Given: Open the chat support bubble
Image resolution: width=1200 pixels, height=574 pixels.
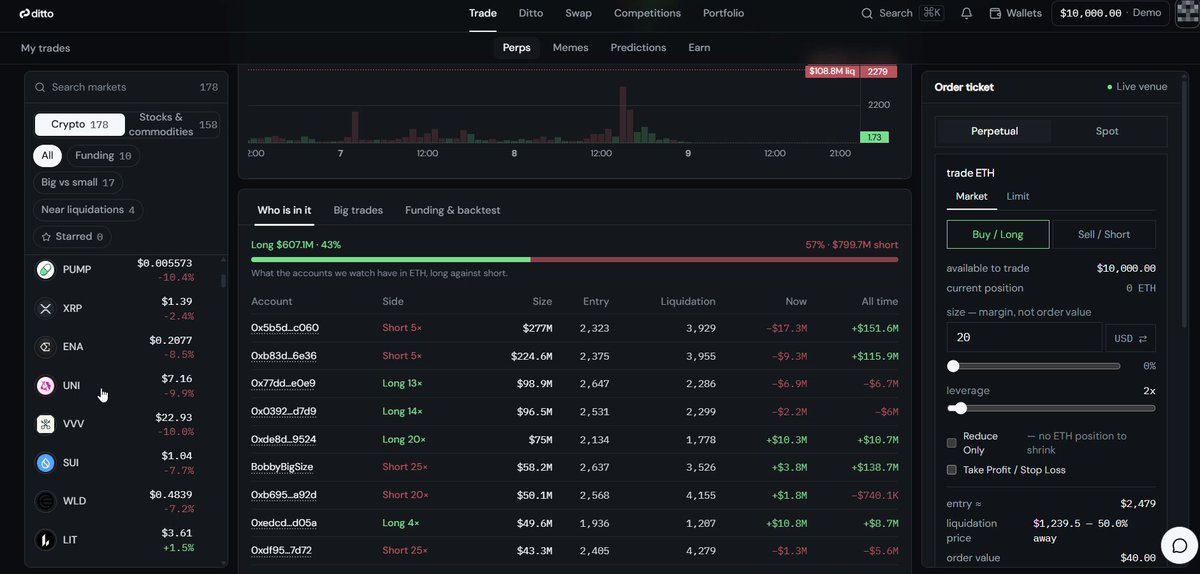Looking at the screenshot, I should pos(1179,546).
